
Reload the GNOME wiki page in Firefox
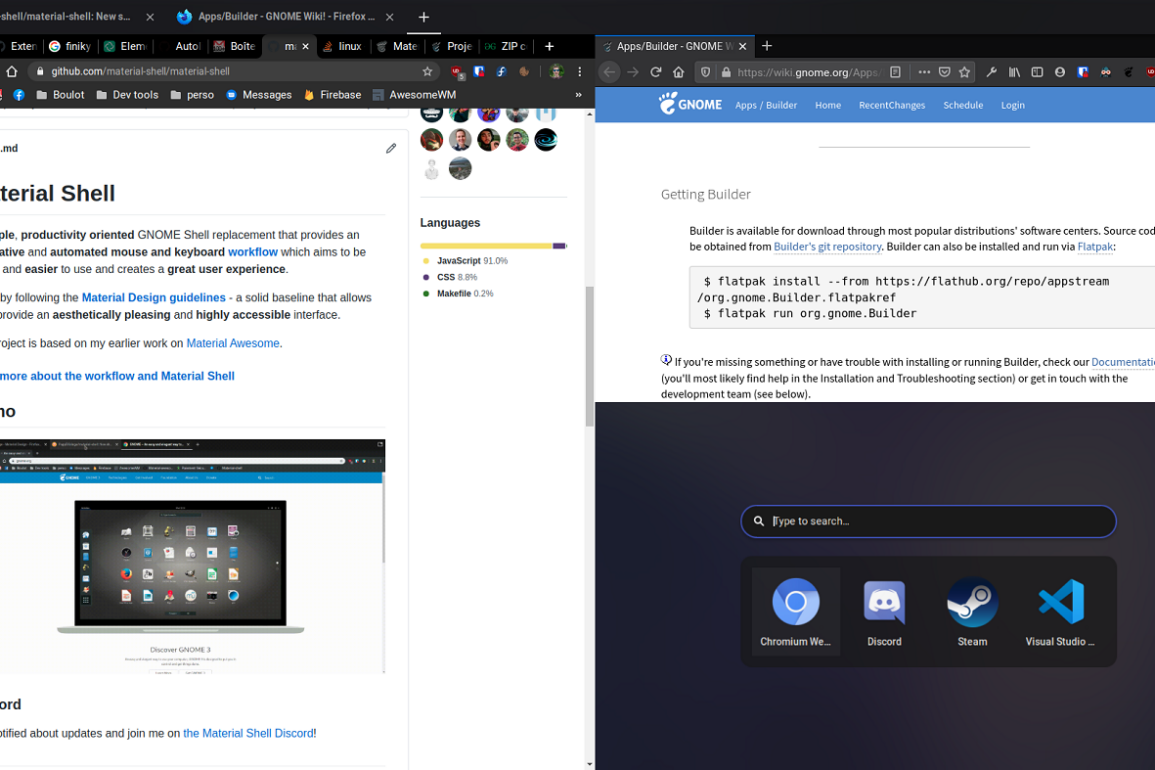point(656,72)
